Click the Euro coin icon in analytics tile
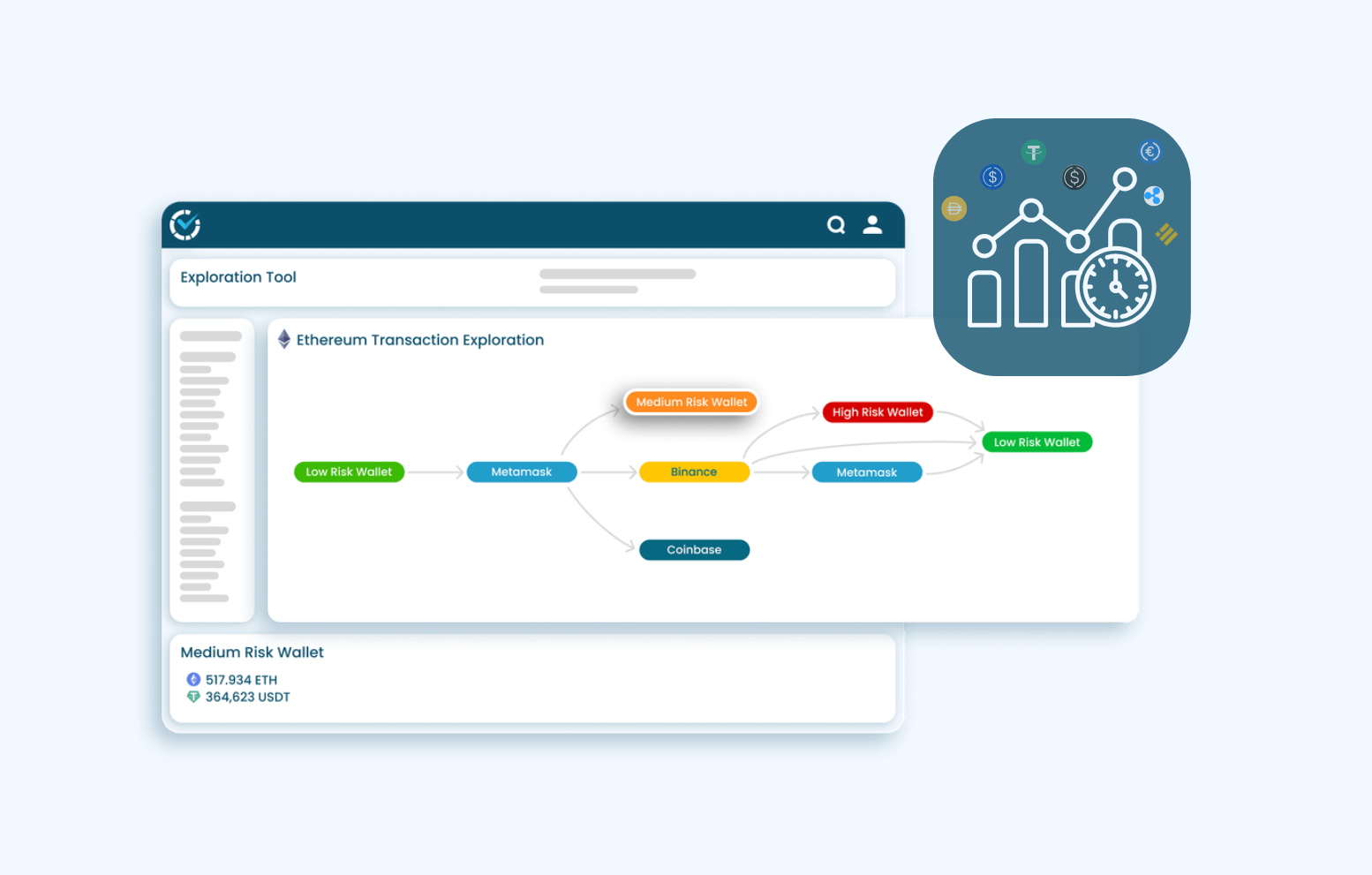The height and width of the screenshot is (875, 1372). click(1150, 152)
